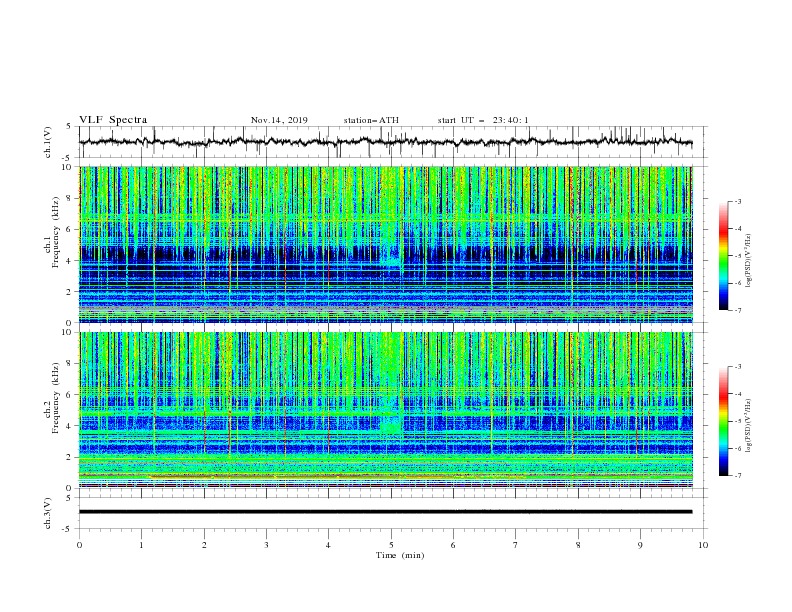Click the ch.3 flat black trace
Image resolution: width=792 pixels, height=612 pixels.
385,512
